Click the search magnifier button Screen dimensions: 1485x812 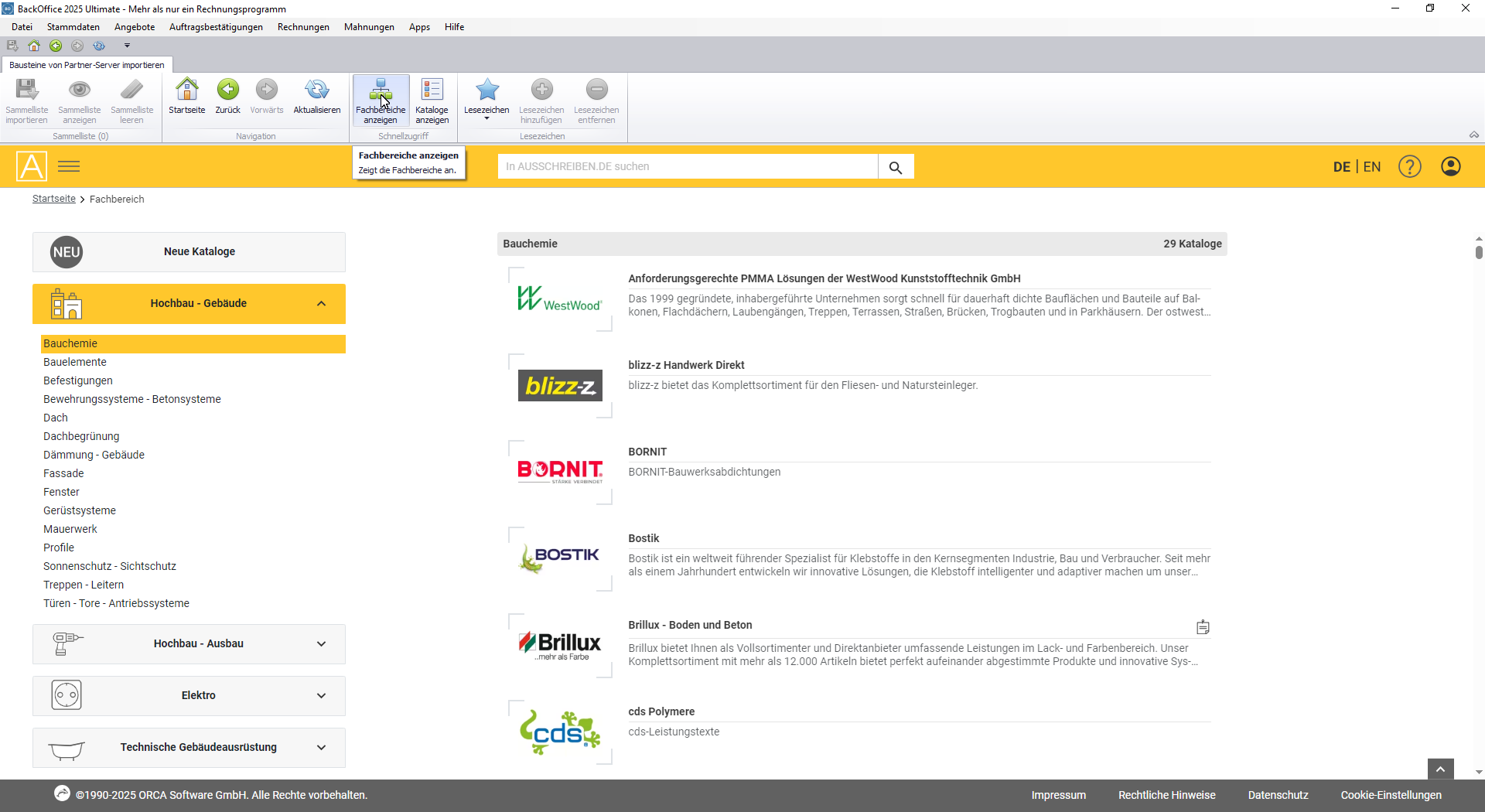[x=896, y=167]
